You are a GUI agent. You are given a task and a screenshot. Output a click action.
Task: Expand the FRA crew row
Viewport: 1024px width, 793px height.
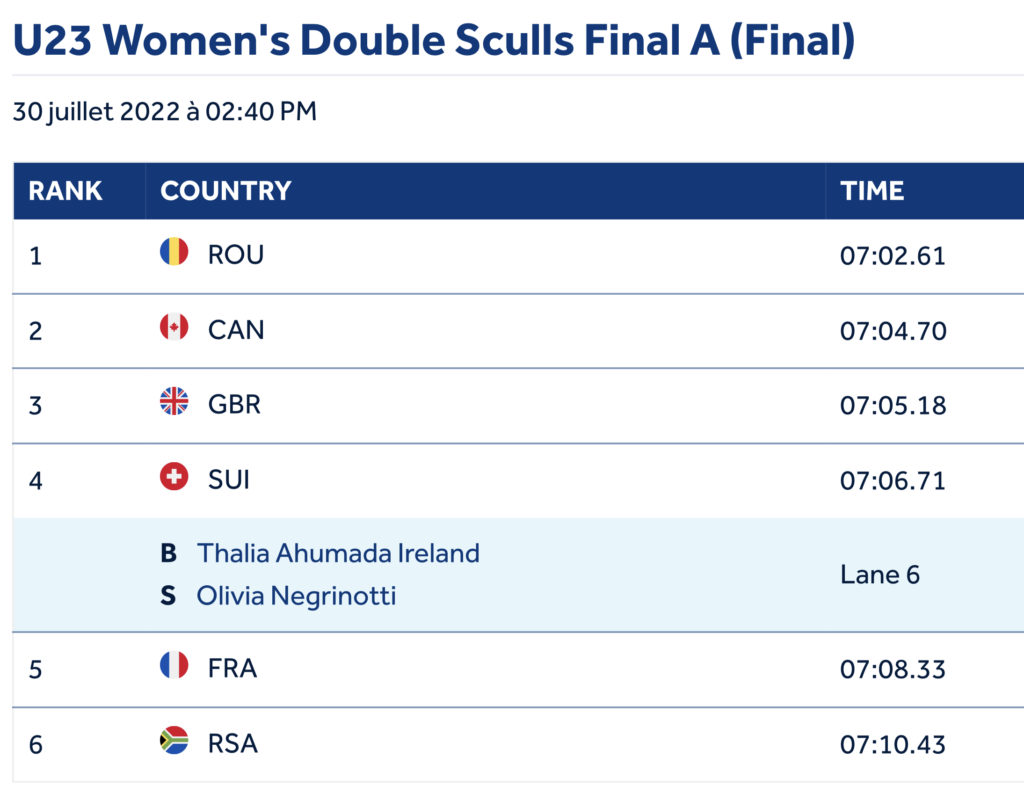coord(232,668)
